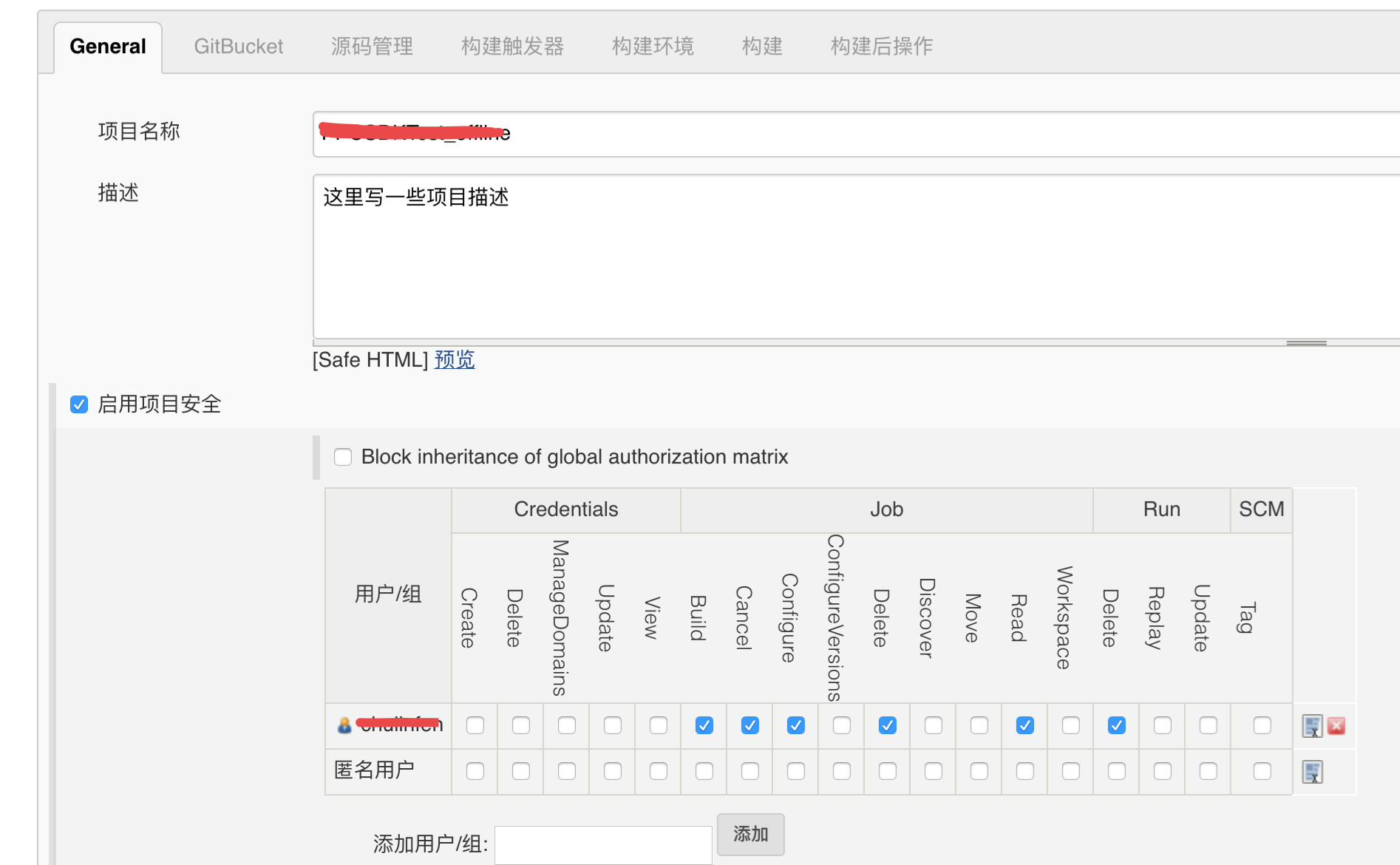Click the red delete icon in the user row
This screenshot has width=1400, height=865.
click(x=1336, y=726)
